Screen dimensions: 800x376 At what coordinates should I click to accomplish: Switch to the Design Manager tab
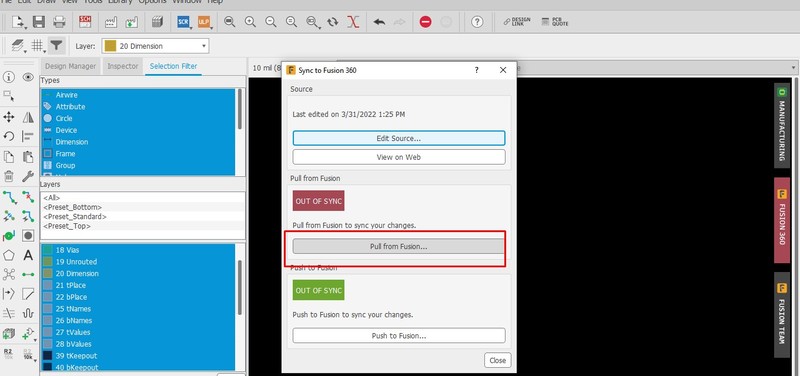click(70, 66)
